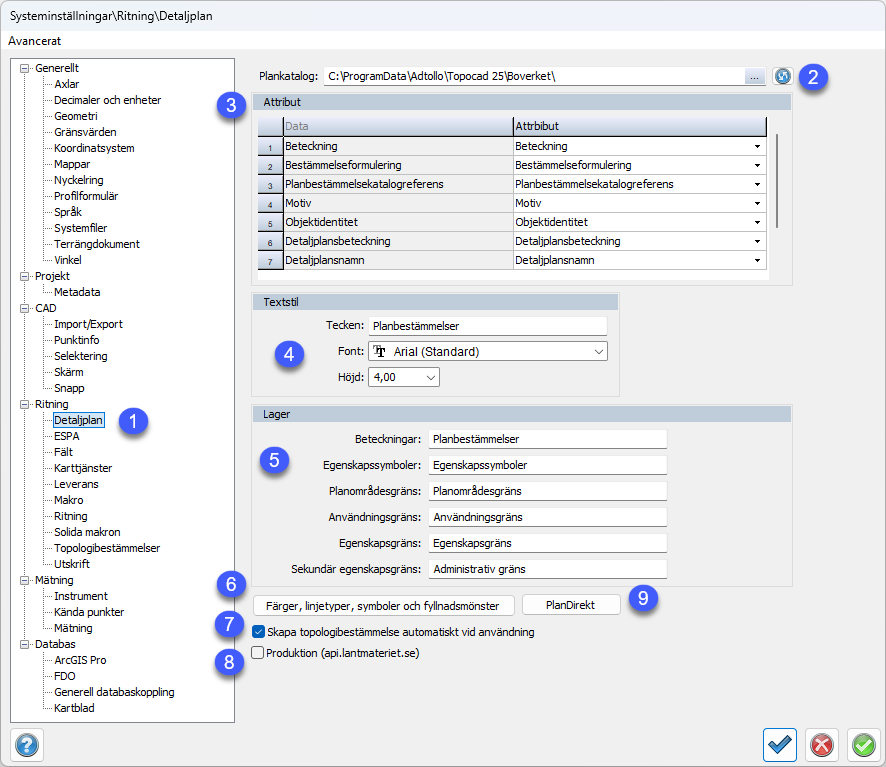
Task: Click the Planområdesgräns layer input field
Action: (x=546, y=491)
